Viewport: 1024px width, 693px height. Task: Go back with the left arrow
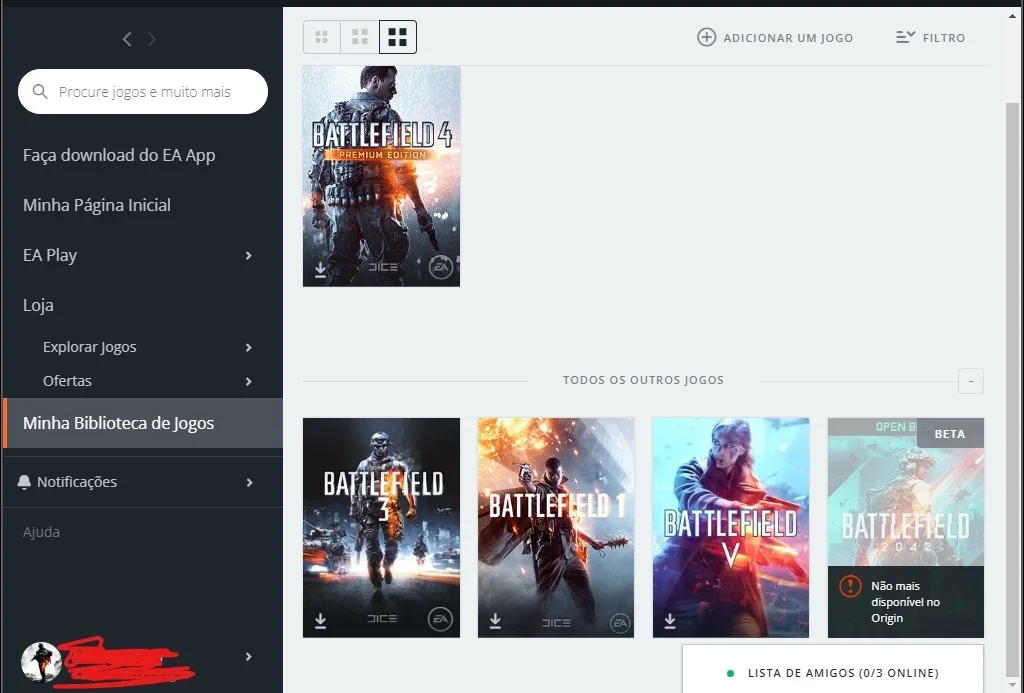pyautogui.click(x=127, y=39)
